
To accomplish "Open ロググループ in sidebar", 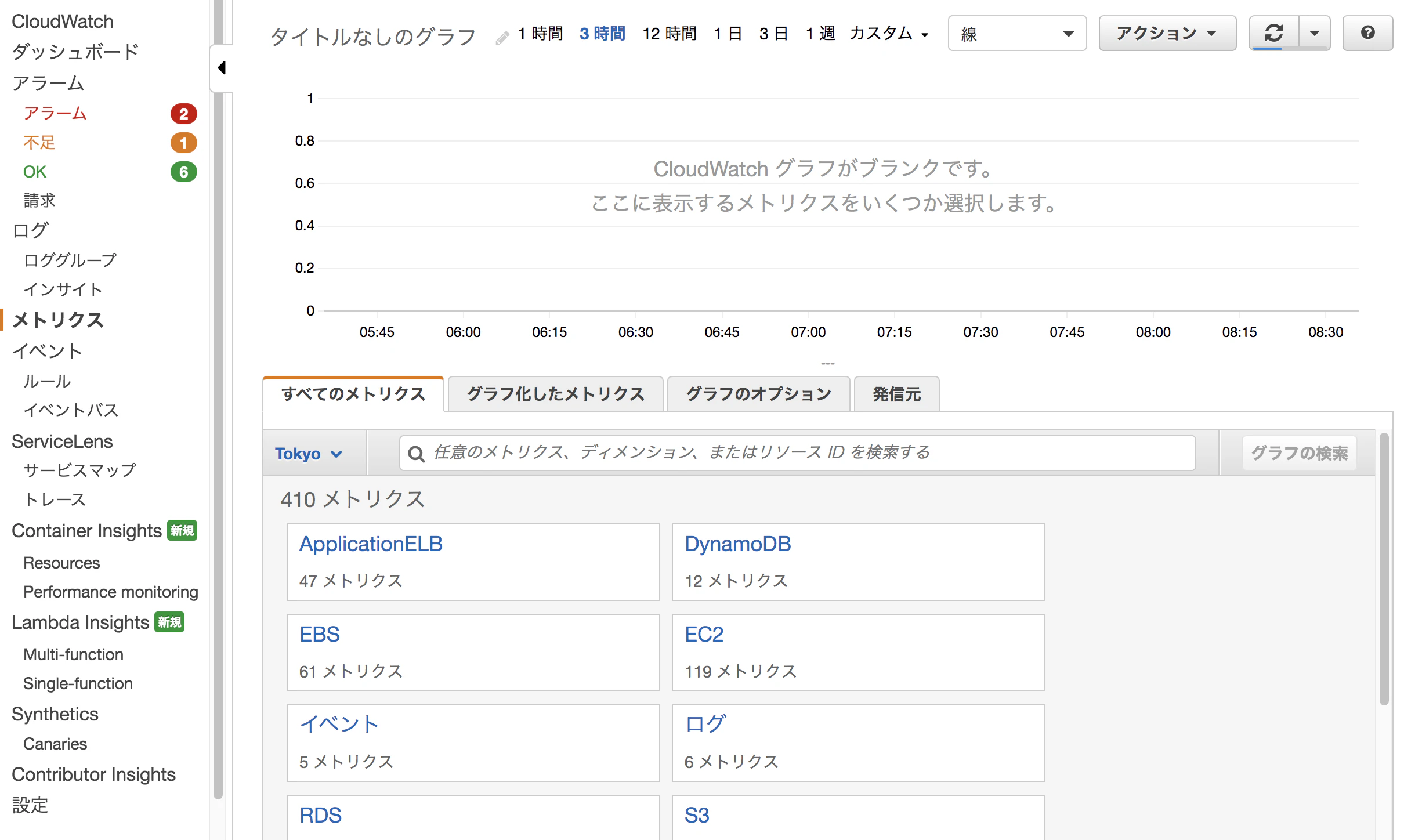I will [x=70, y=260].
